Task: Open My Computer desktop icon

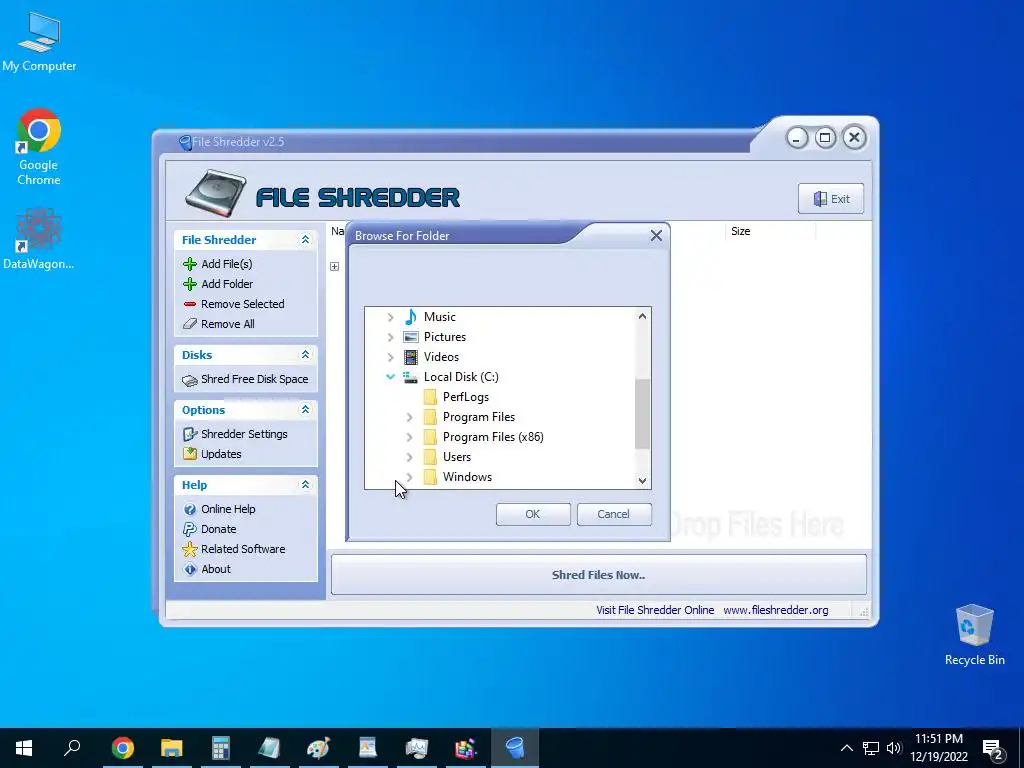Action: 39,42
